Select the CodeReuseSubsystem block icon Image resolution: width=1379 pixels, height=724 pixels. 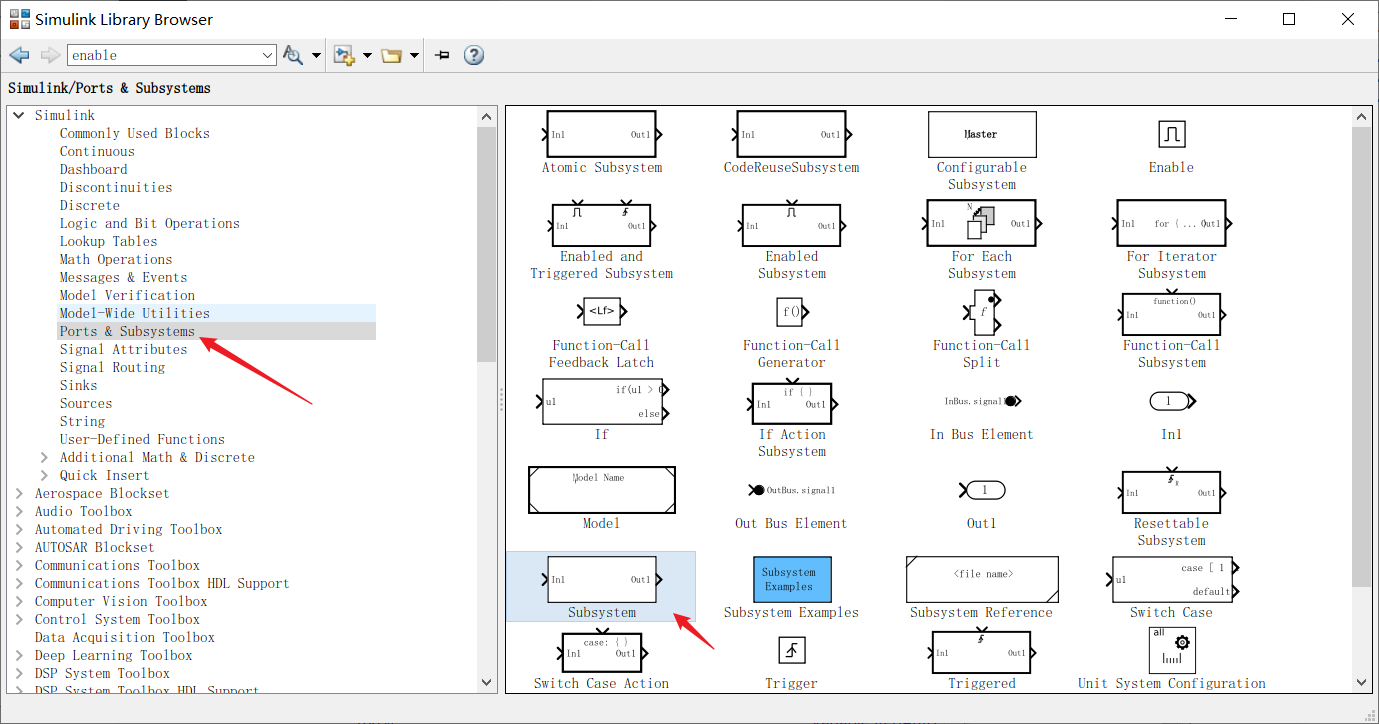click(x=792, y=135)
